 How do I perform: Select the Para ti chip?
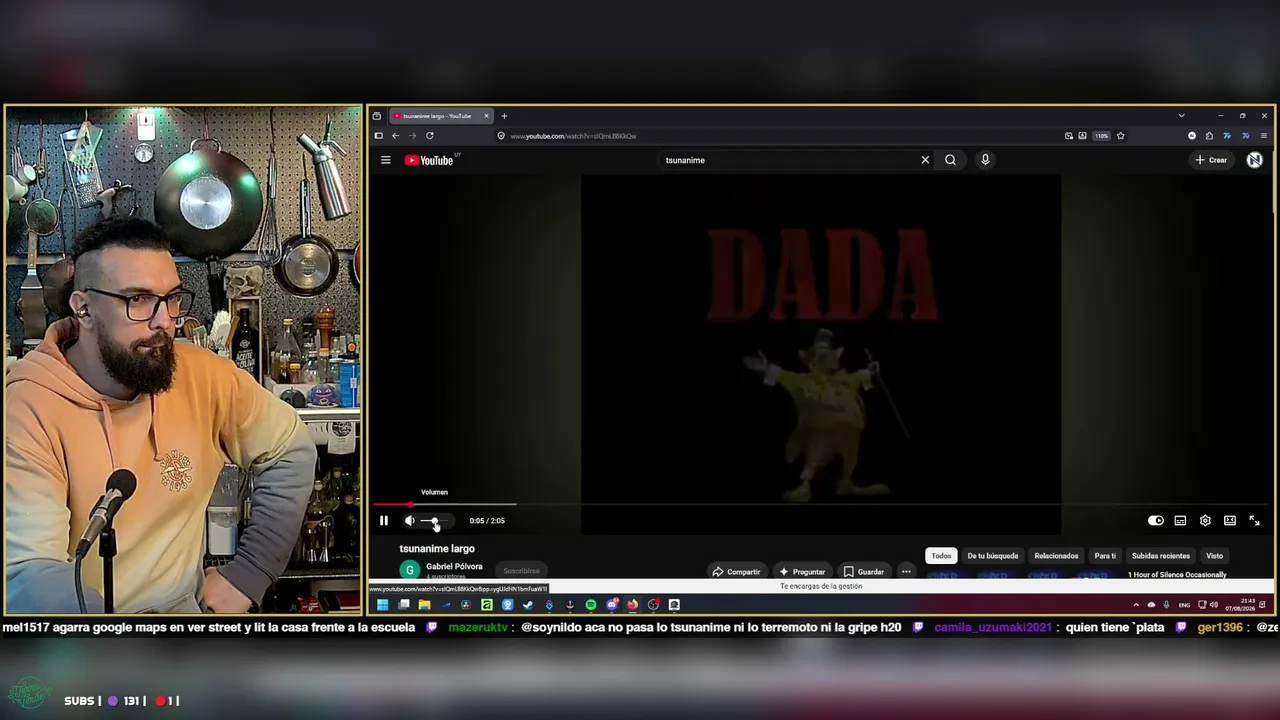tap(1105, 556)
